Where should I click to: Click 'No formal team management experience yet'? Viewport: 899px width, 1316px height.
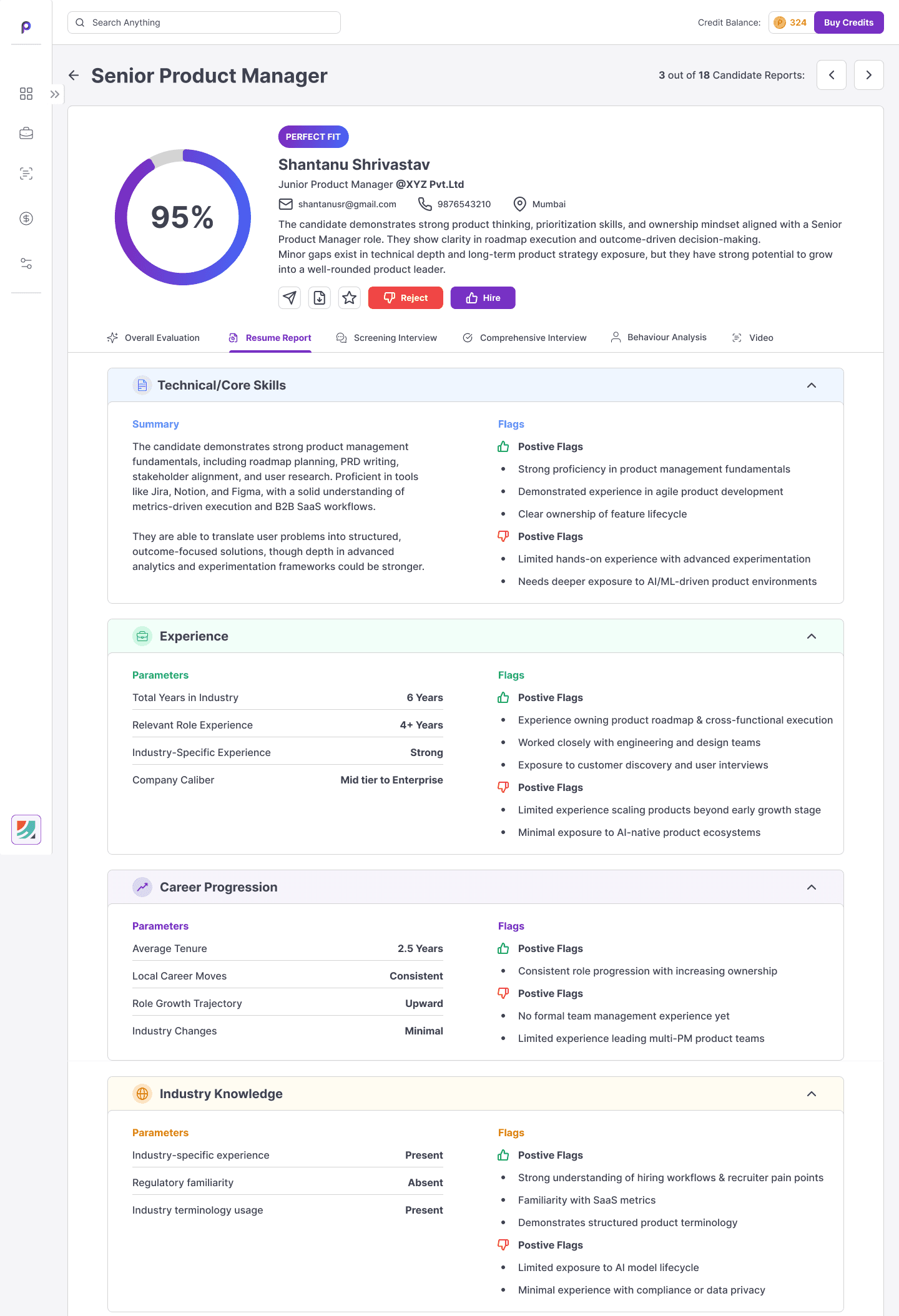[x=624, y=1016]
